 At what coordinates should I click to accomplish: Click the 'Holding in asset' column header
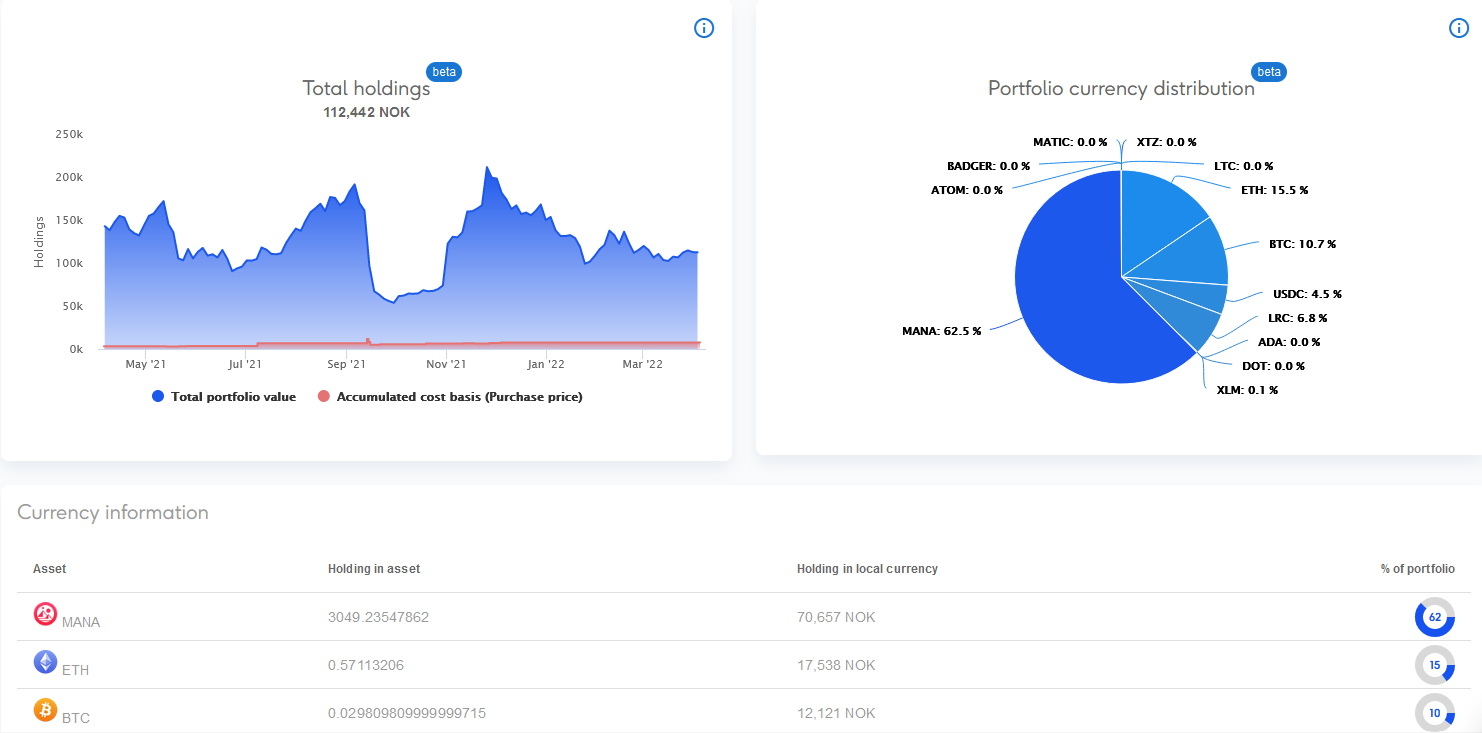tap(374, 569)
